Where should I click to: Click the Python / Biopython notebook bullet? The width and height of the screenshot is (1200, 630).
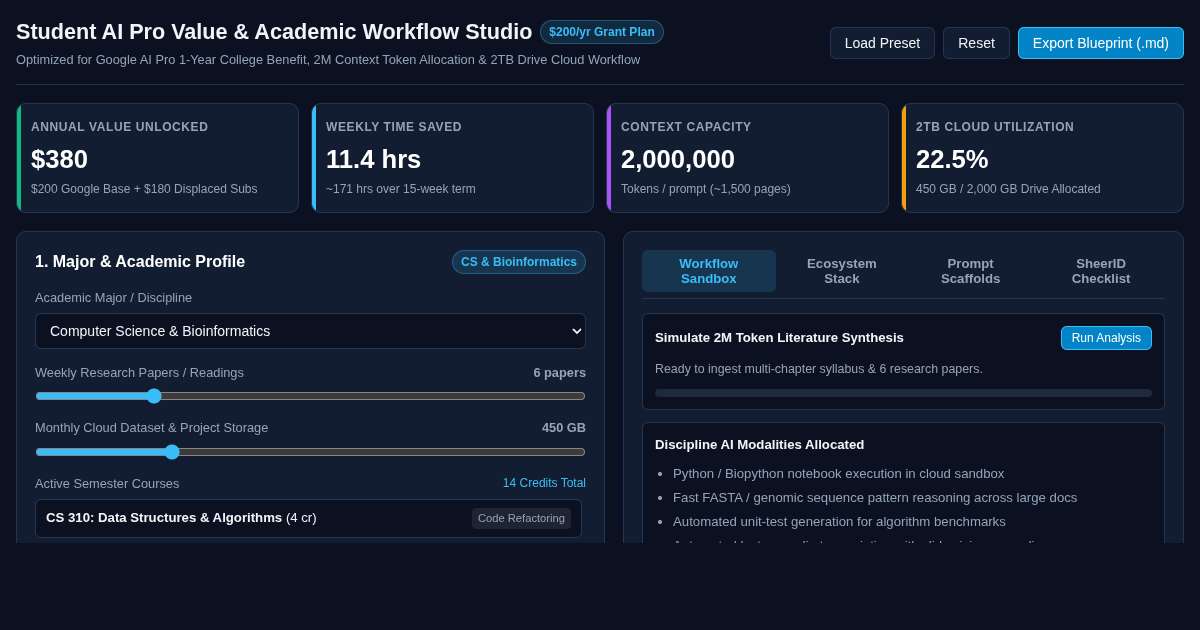838,474
